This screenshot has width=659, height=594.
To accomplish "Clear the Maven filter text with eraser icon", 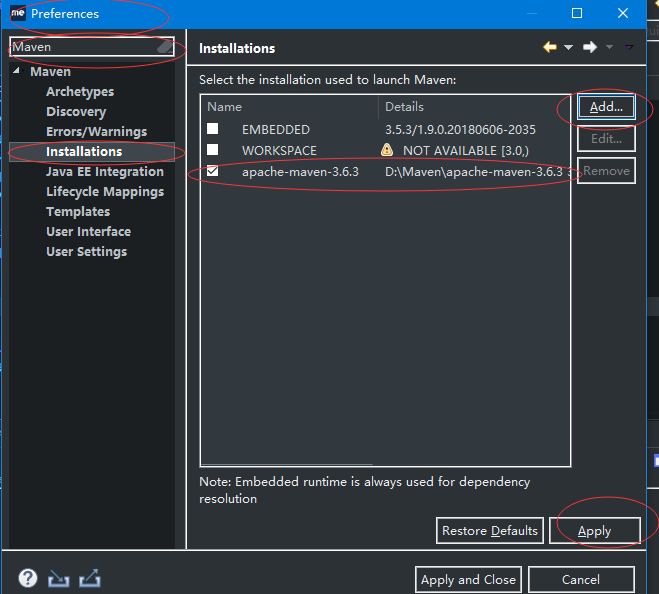I will tap(165, 47).
